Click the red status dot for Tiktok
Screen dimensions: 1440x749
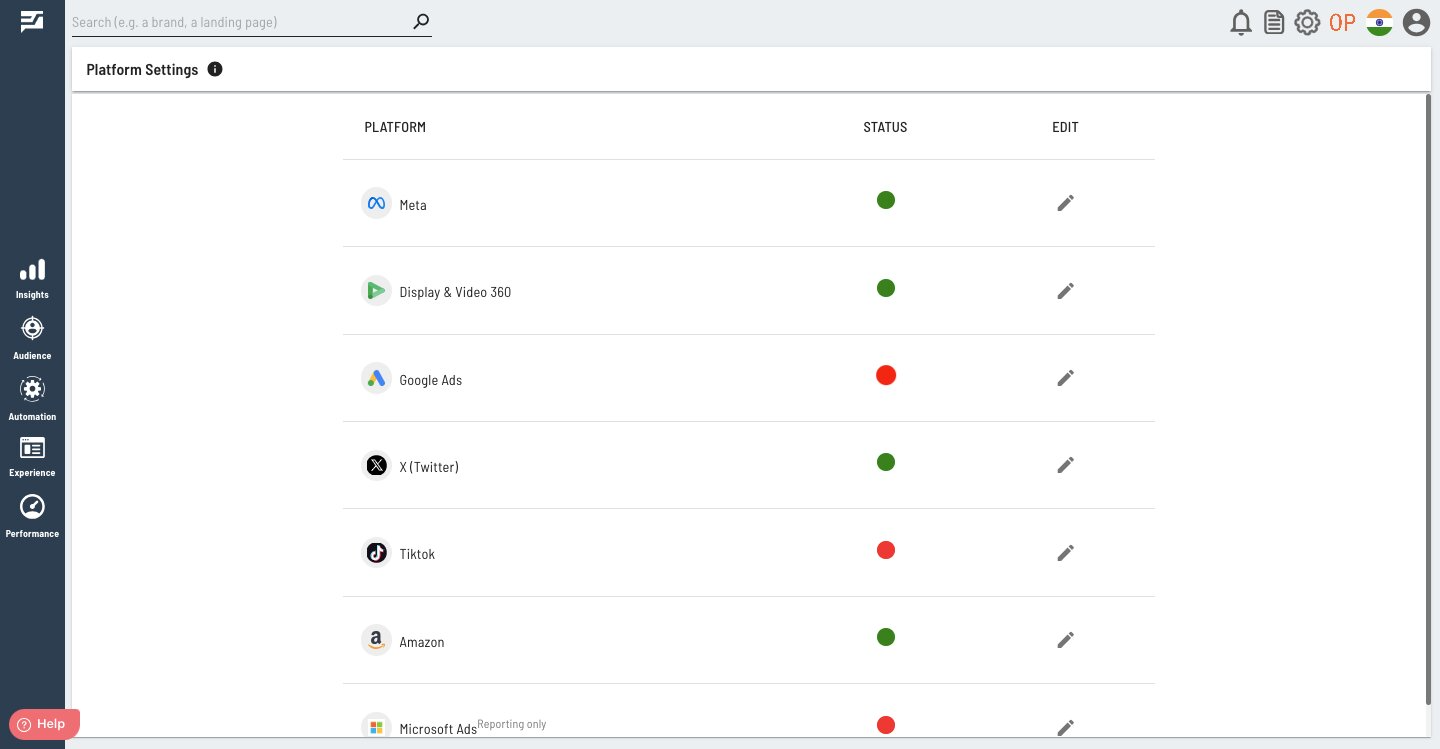pos(886,550)
